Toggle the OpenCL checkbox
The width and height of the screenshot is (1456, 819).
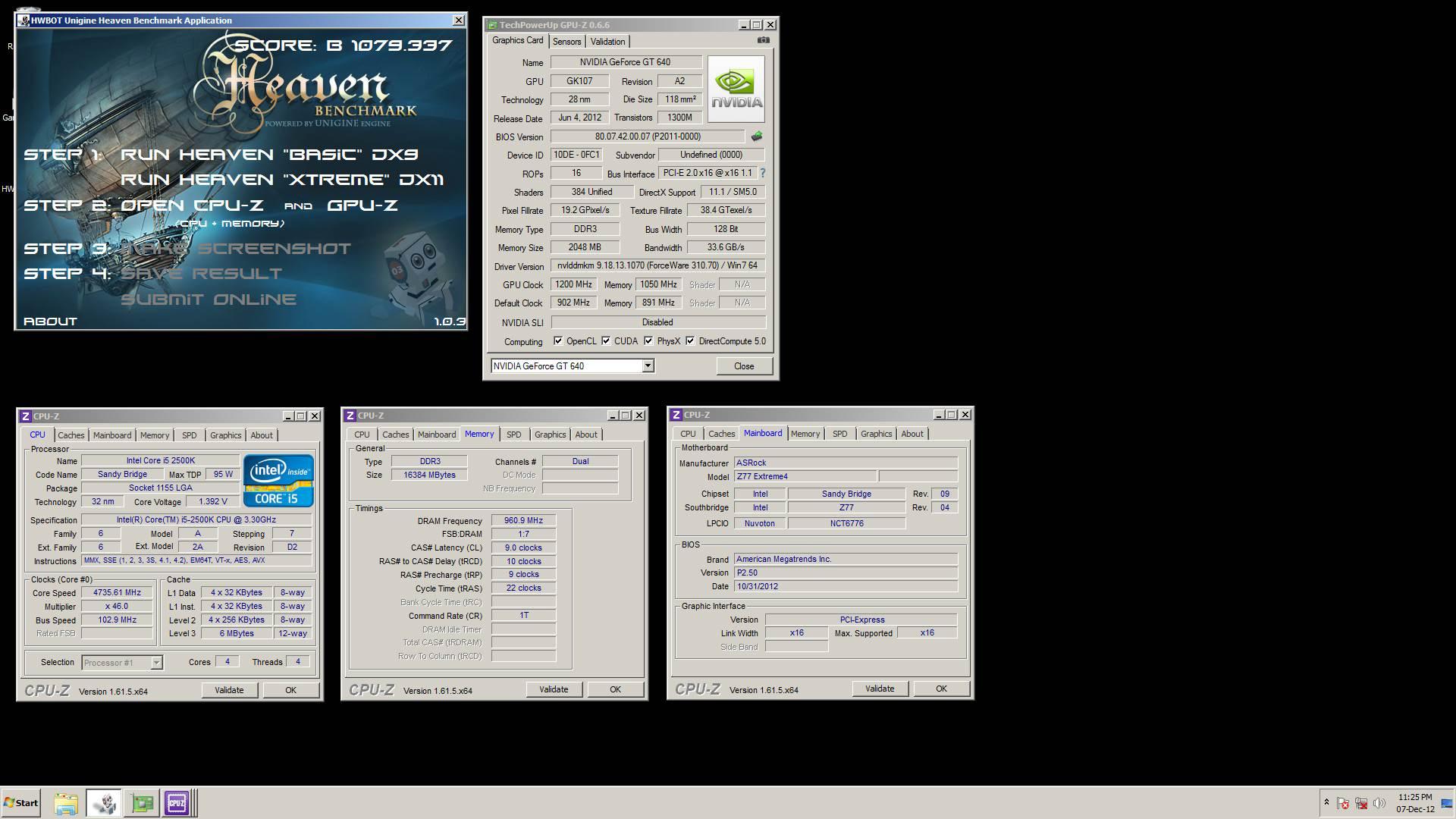[x=558, y=341]
